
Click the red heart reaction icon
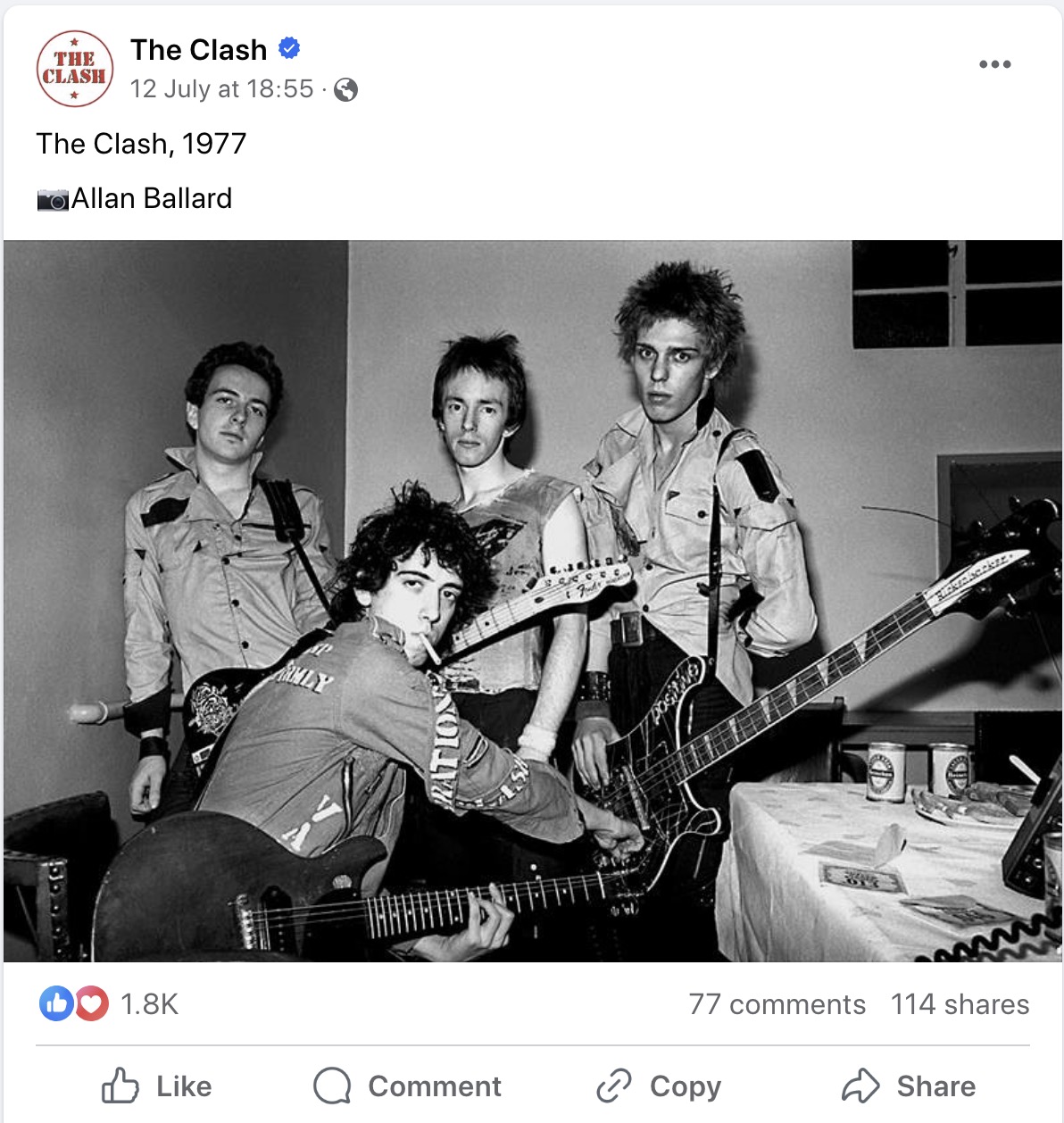pyautogui.click(x=91, y=1004)
